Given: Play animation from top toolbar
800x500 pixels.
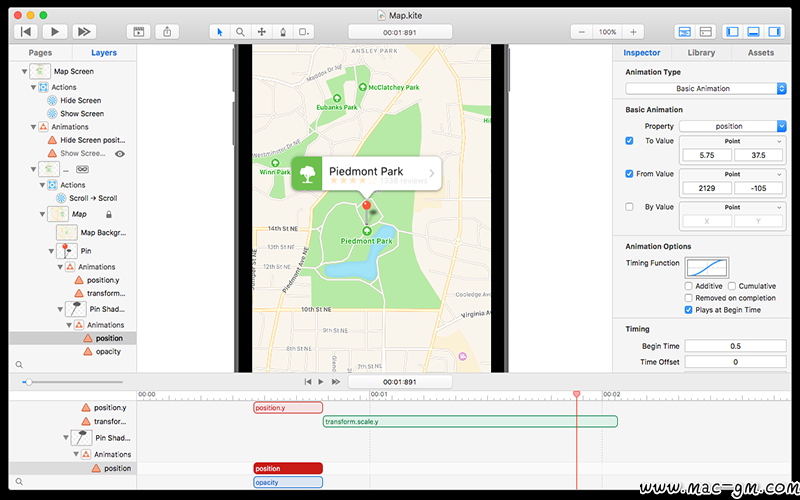Looking at the screenshot, I should click(x=55, y=32).
